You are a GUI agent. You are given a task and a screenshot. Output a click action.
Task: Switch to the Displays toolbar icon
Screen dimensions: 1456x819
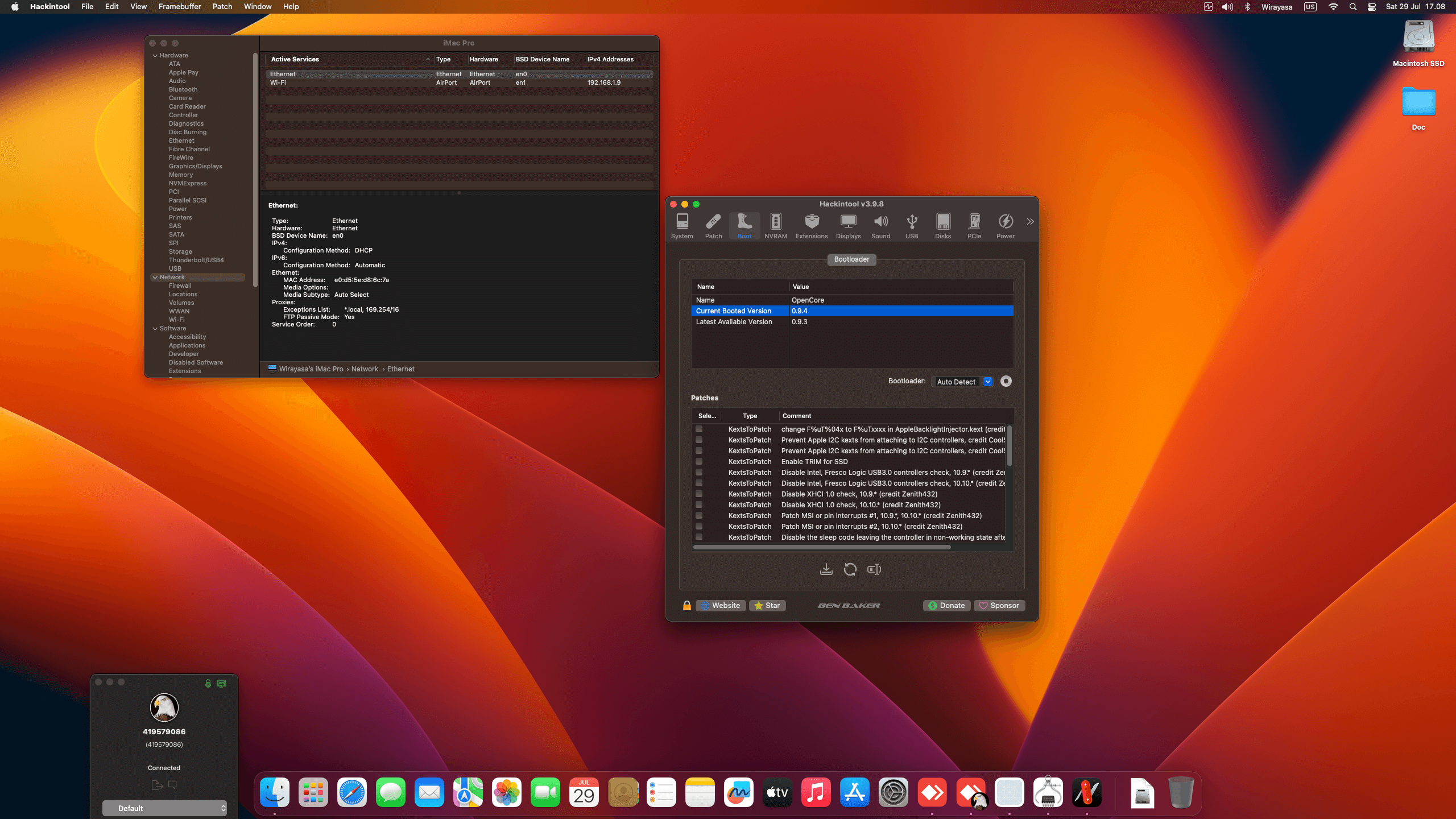click(848, 226)
